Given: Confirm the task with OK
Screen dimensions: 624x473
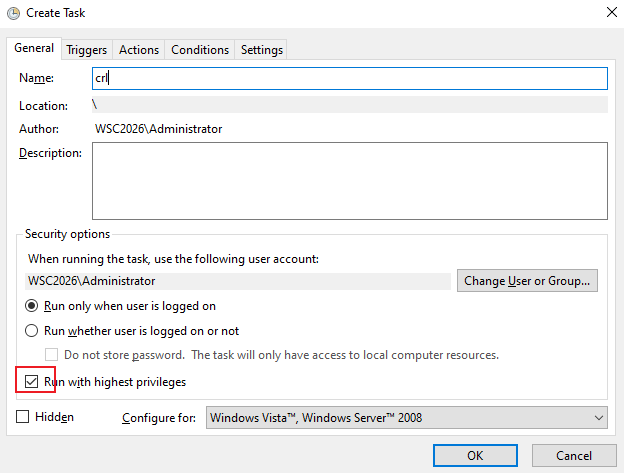Looking at the screenshot, I should point(475,455).
